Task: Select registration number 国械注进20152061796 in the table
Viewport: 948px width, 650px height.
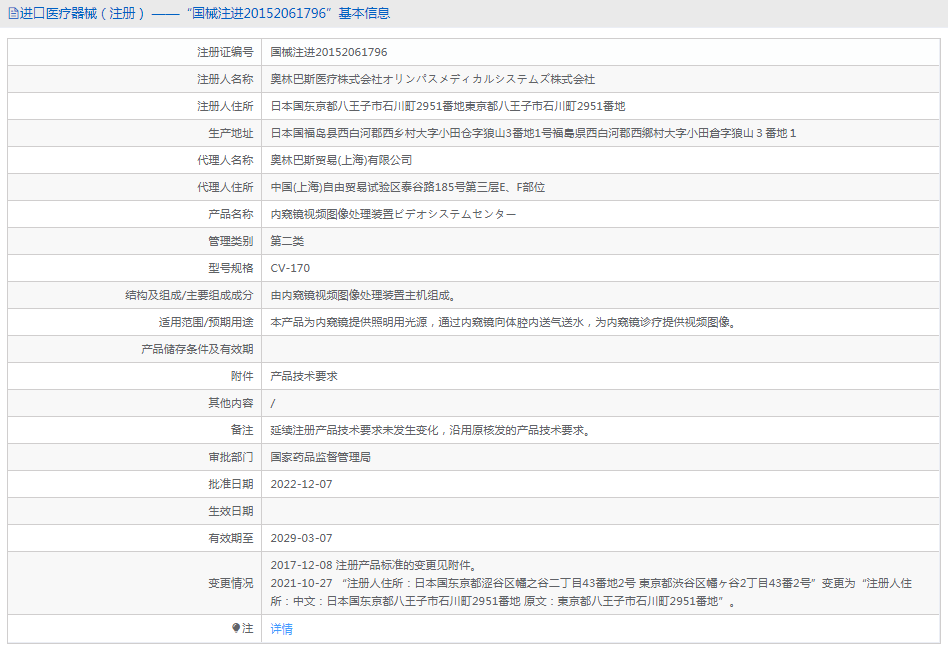Action: pos(329,52)
